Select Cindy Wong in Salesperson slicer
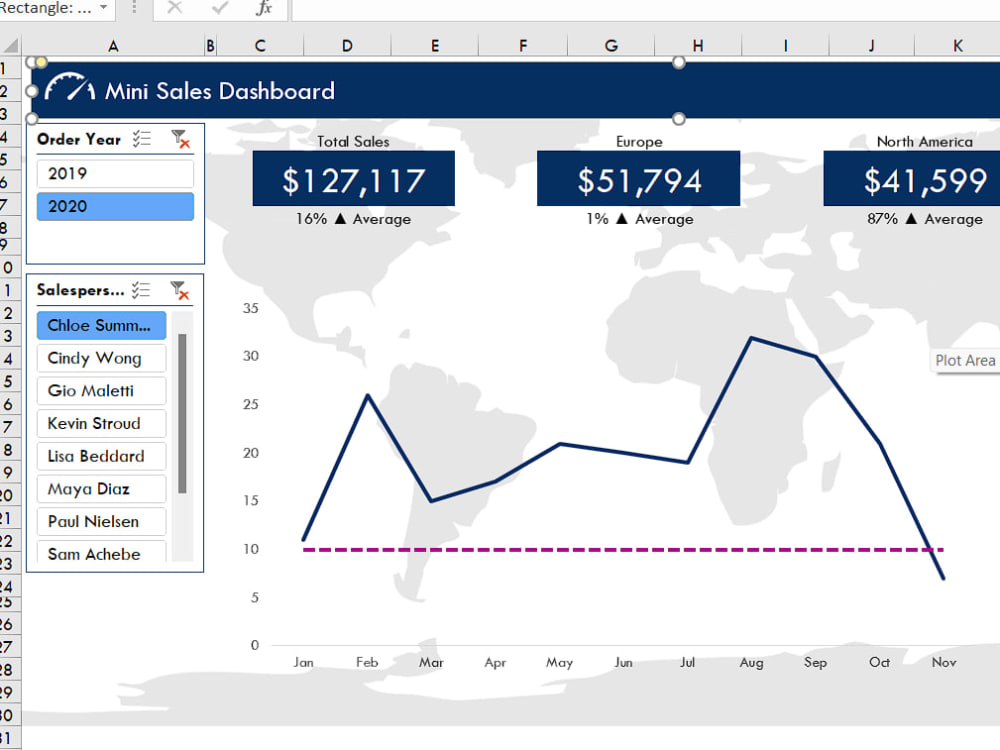Image resolution: width=1000 pixels, height=750 pixels. pos(101,358)
